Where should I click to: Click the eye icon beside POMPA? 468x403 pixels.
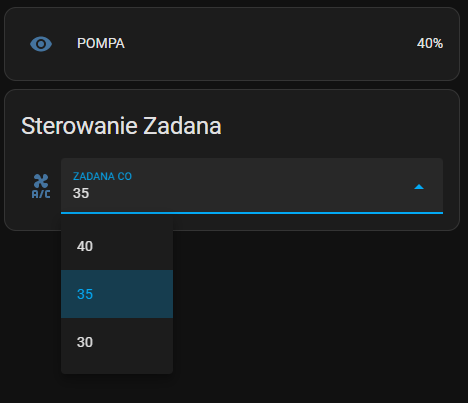41,44
